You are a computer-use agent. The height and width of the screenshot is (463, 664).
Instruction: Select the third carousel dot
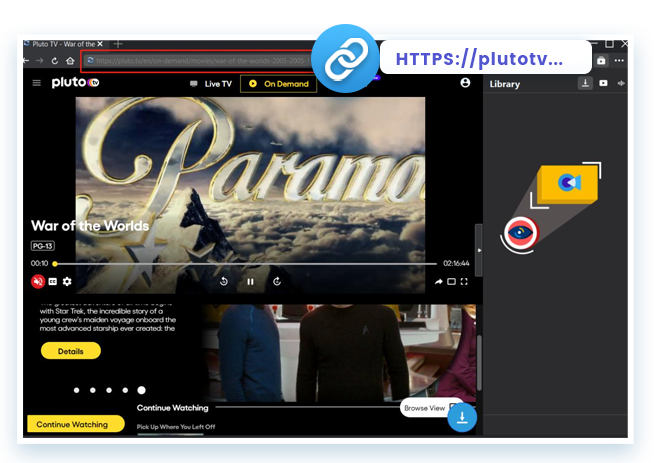(x=109, y=390)
